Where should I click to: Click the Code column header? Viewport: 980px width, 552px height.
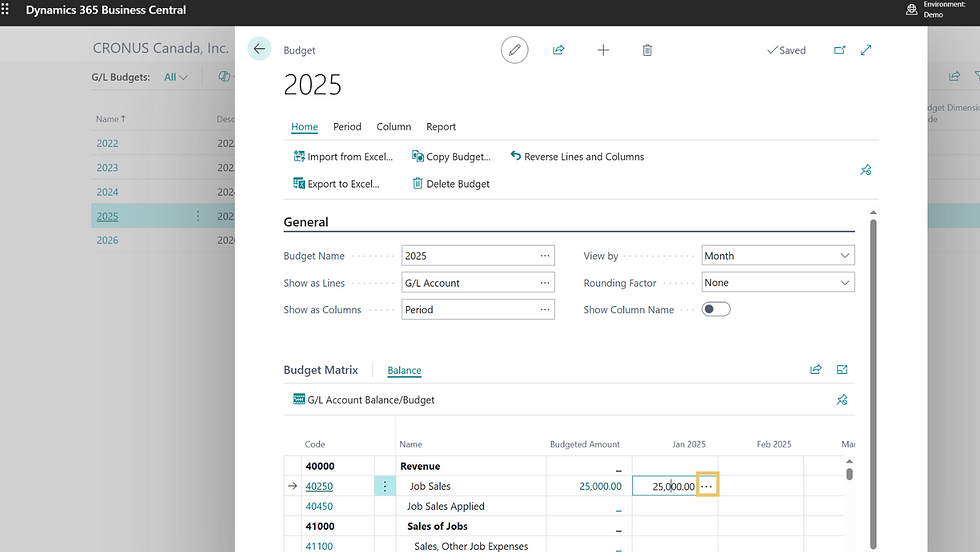tap(315, 444)
